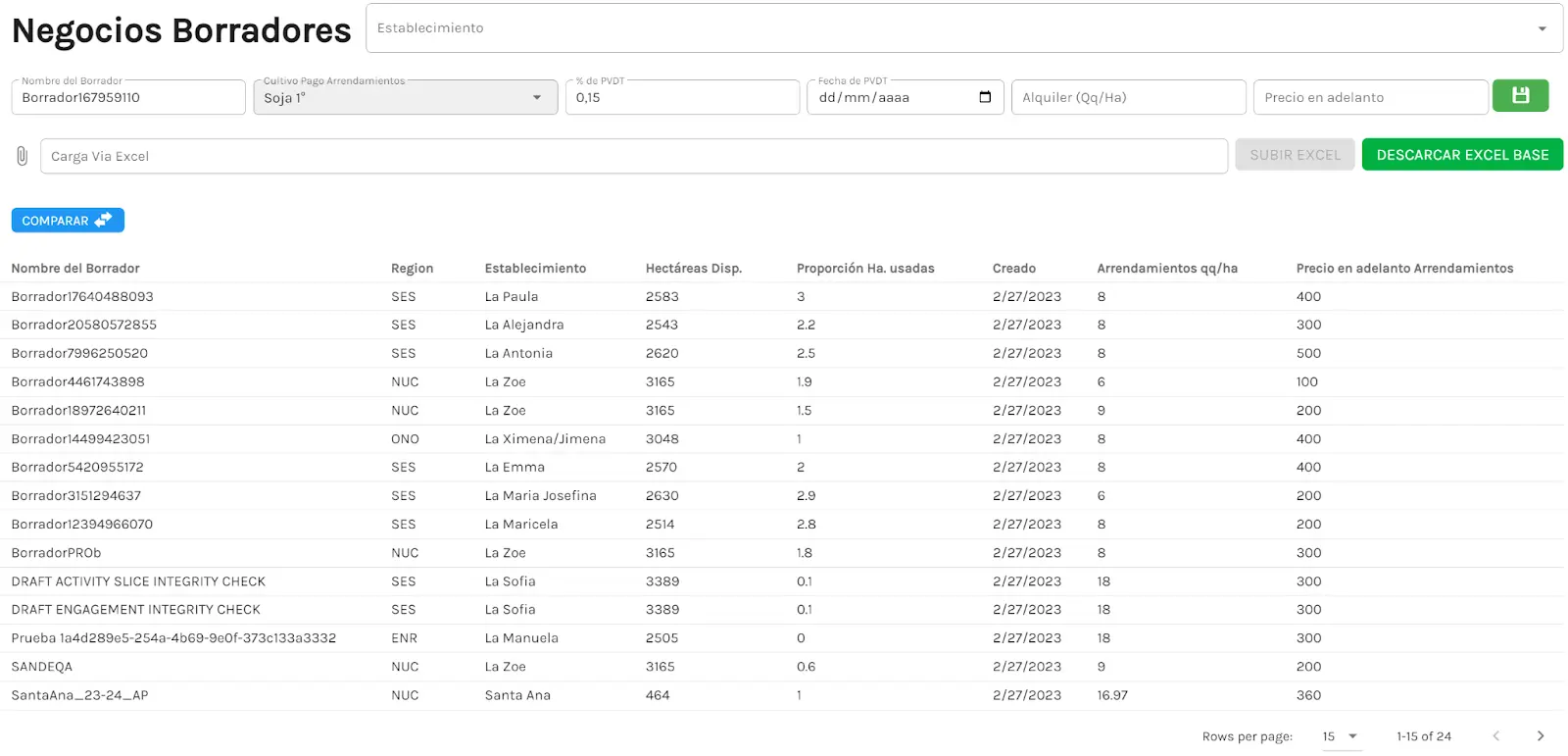Click the Carga Via Excel field

point(632,157)
